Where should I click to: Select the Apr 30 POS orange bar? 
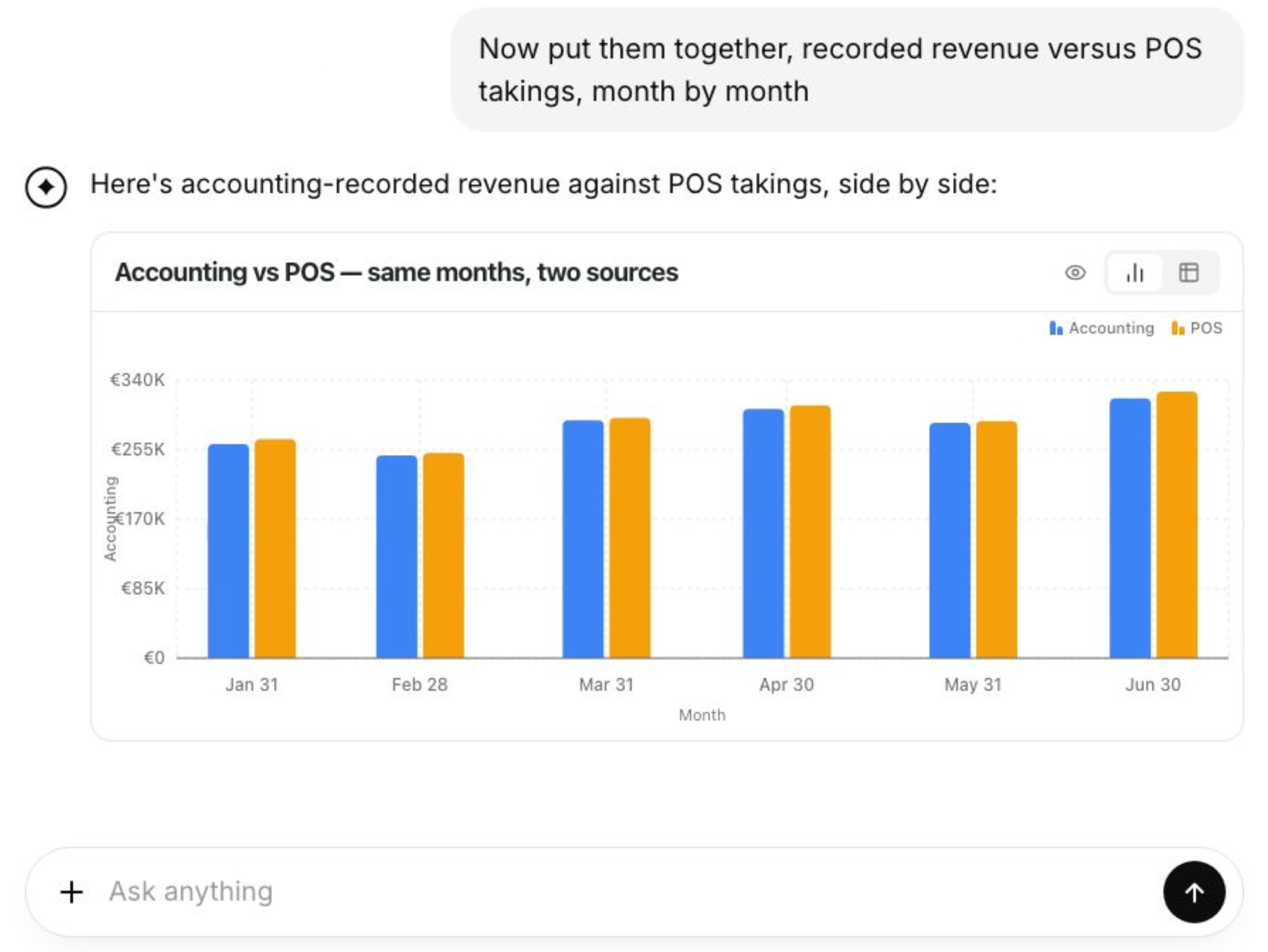click(x=810, y=531)
